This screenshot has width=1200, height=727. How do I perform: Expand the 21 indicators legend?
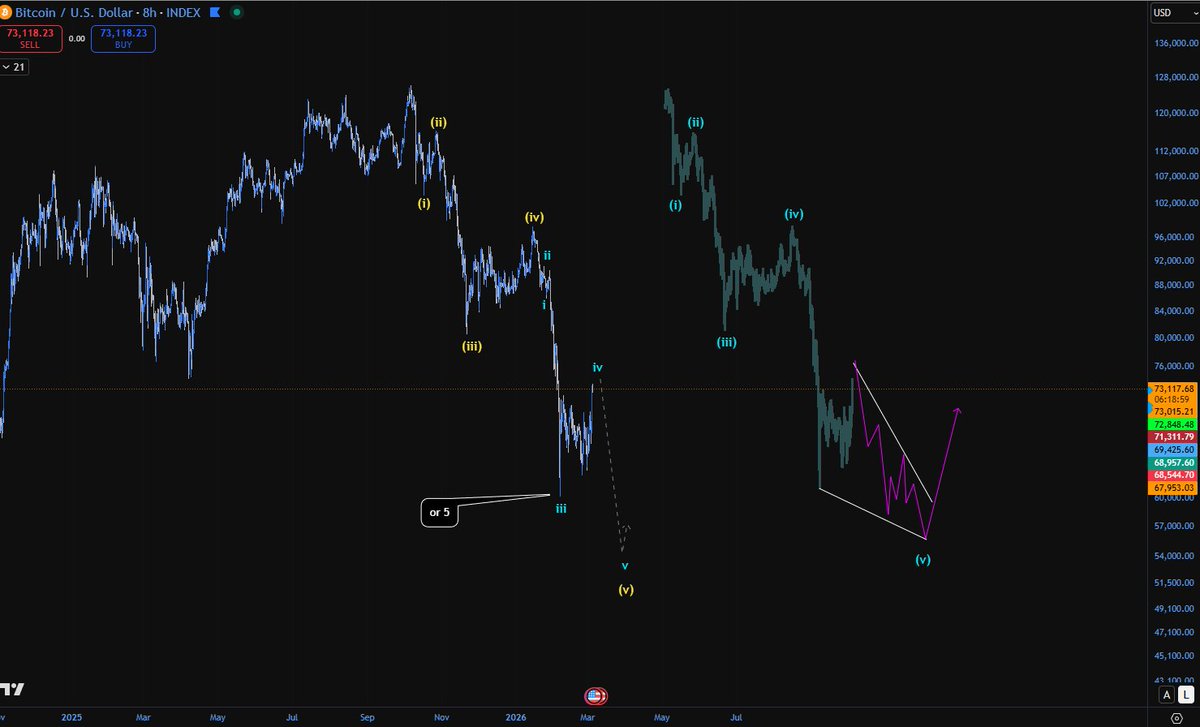coord(14,66)
